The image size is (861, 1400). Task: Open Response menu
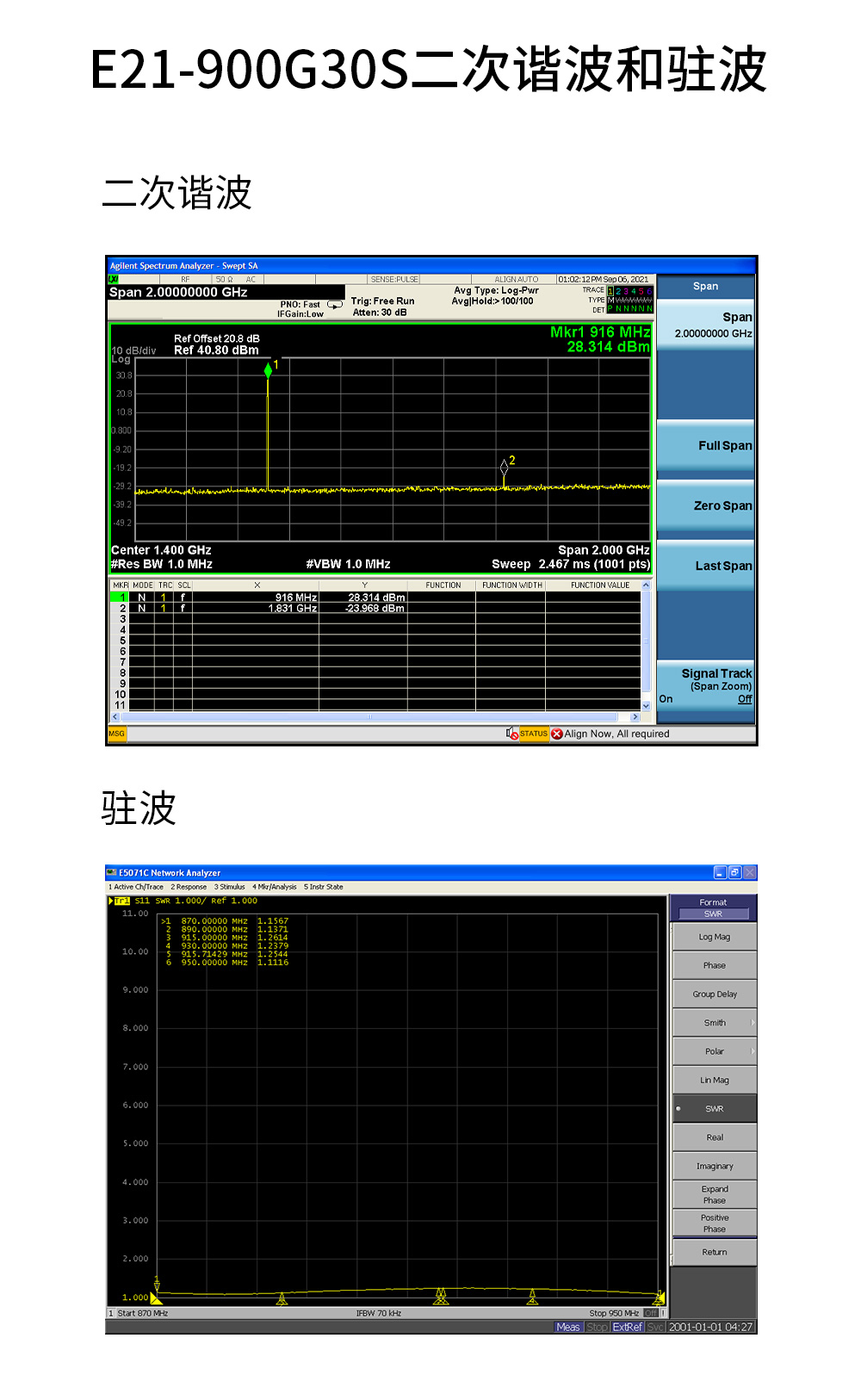(x=189, y=887)
